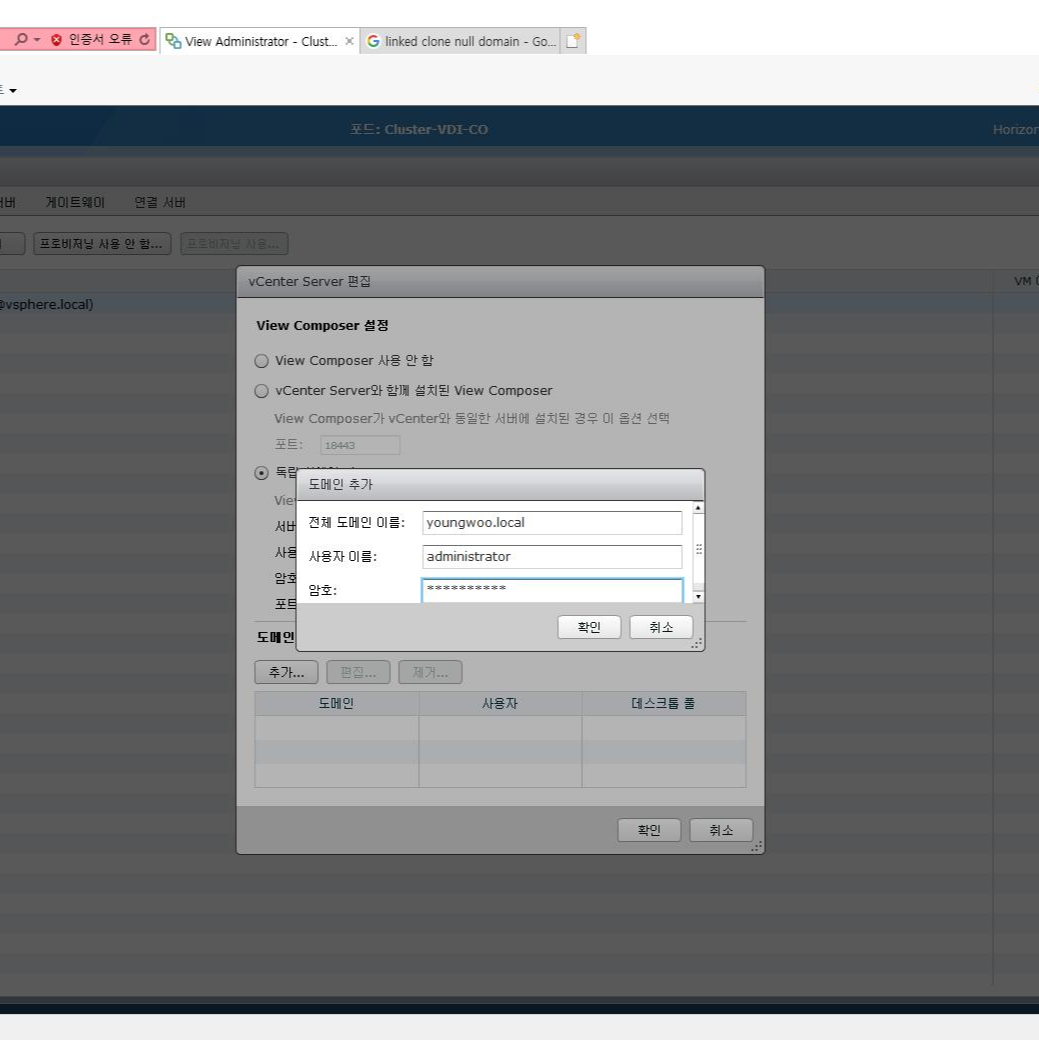Cancel with 취소 in vCenter Server 편집 dialog
Image resolution: width=1039 pixels, height=1040 pixels.
721,830
